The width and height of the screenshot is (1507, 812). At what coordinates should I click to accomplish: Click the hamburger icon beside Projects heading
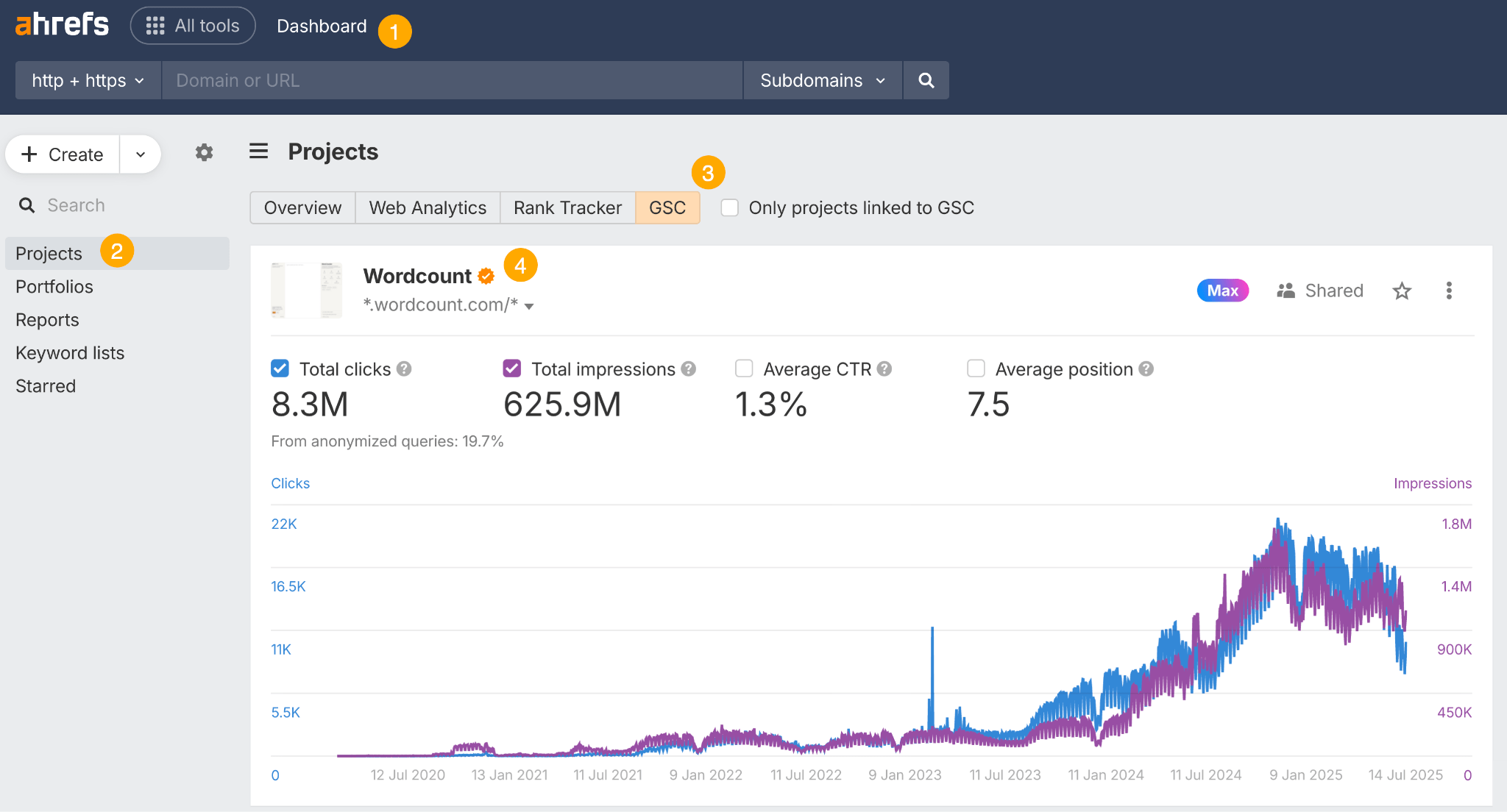click(258, 151)
